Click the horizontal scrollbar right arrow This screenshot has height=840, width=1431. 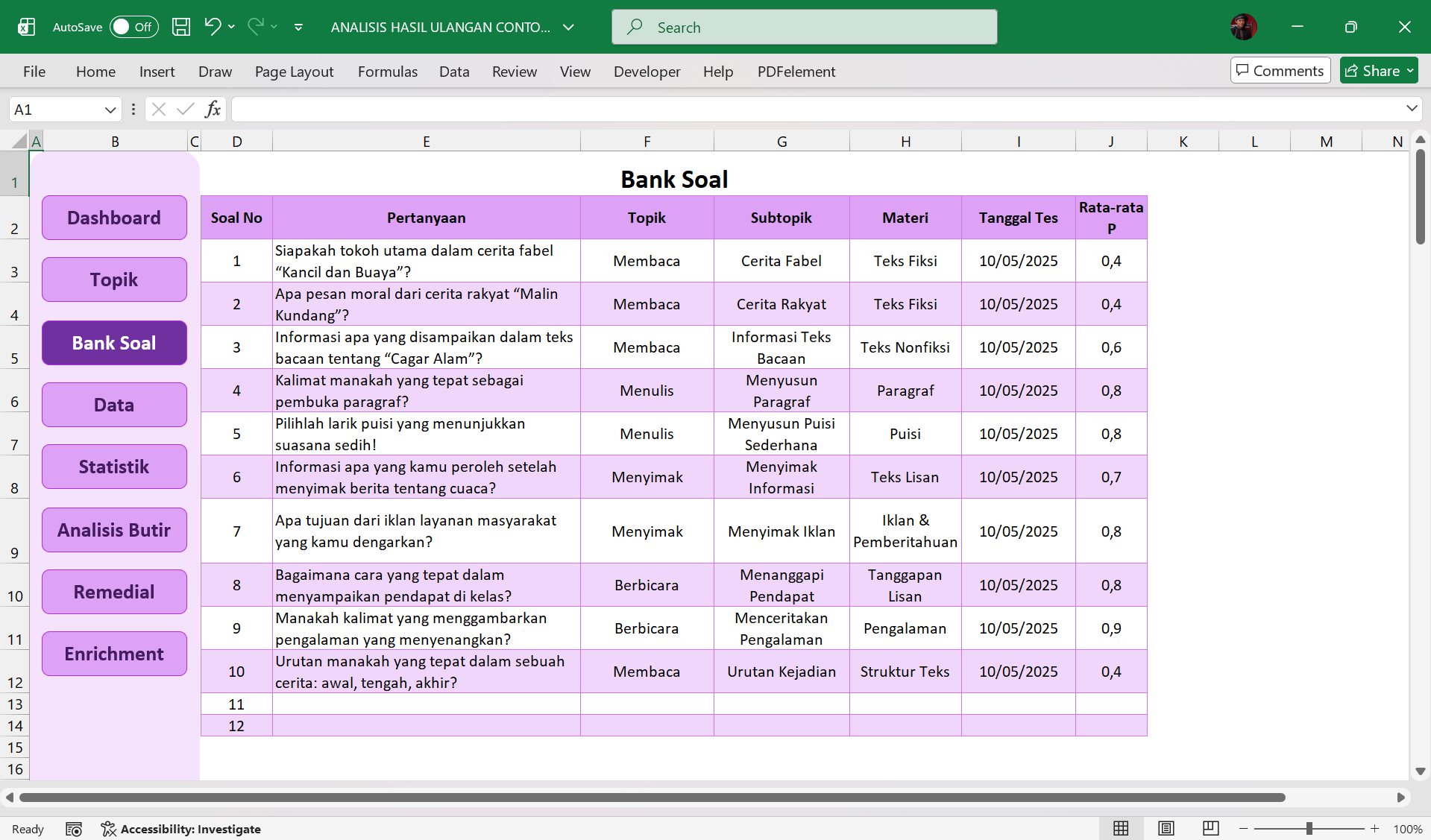tap(1400, 798)
